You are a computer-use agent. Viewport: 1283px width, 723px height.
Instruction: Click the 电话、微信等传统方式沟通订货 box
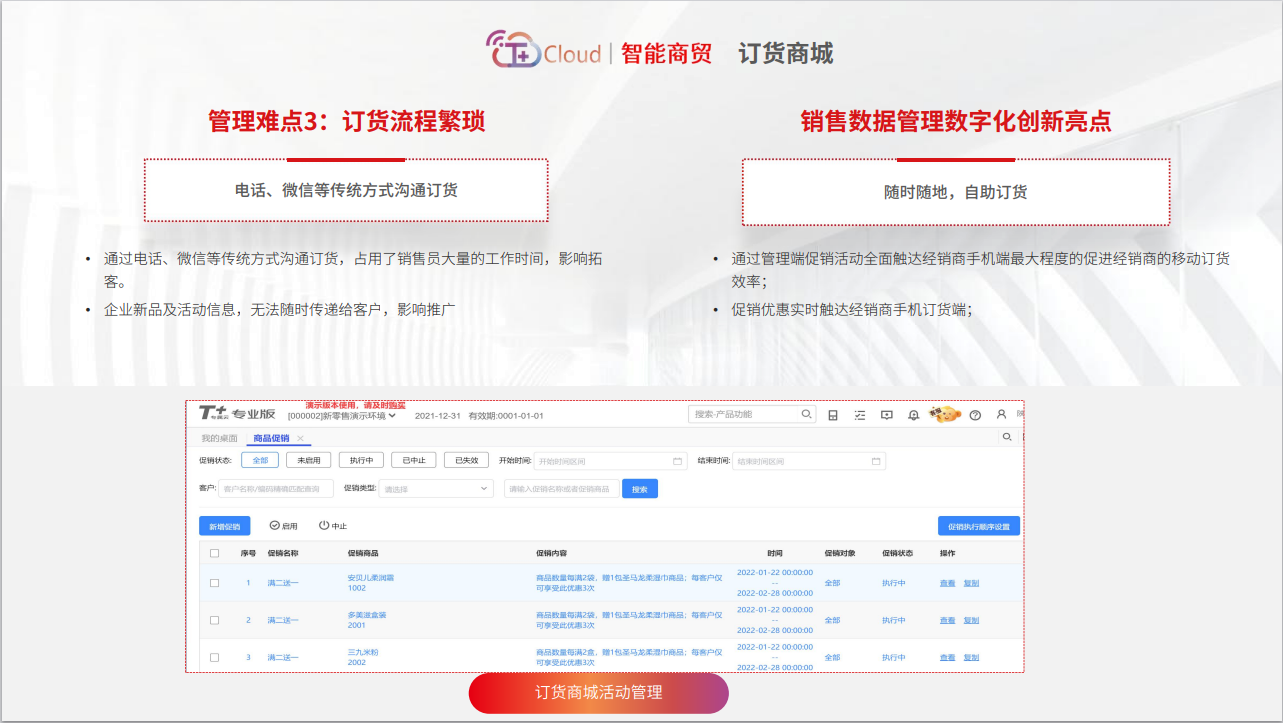[x=346, y=190]
